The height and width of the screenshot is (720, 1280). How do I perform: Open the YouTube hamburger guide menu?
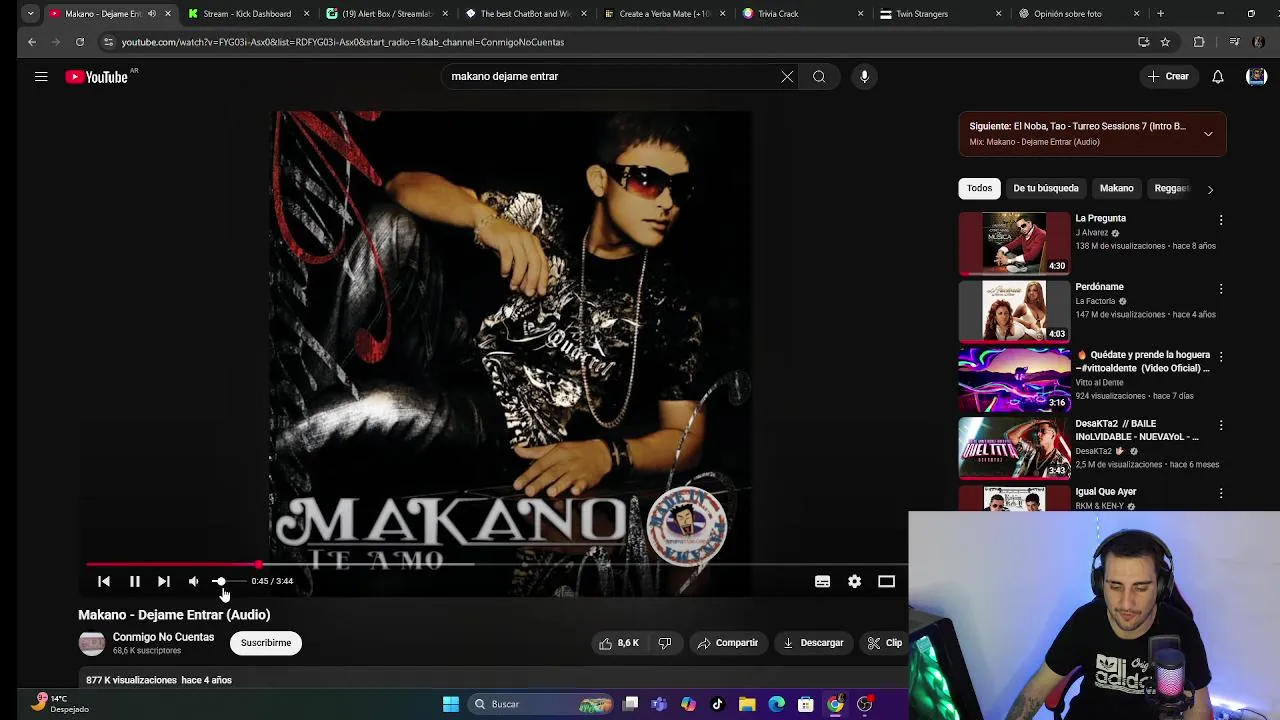41,76
